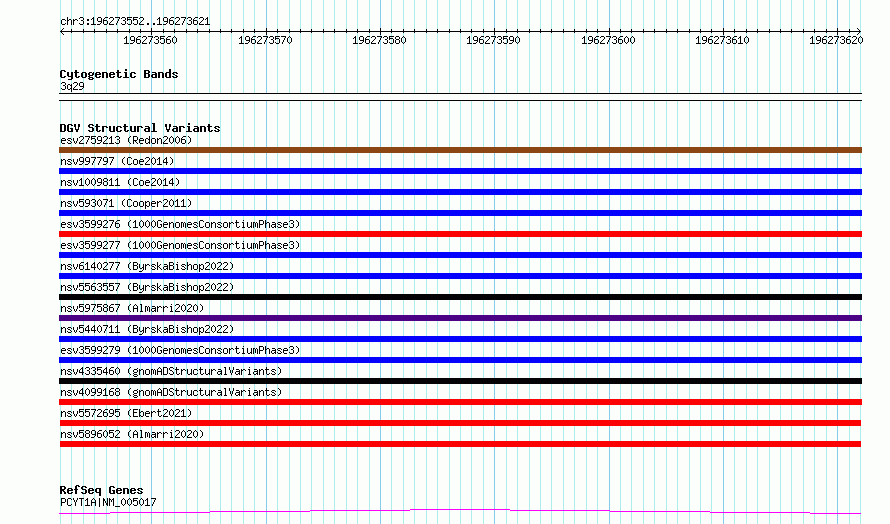
Task: Click ruler position 196273610
Action: (722, 40)
